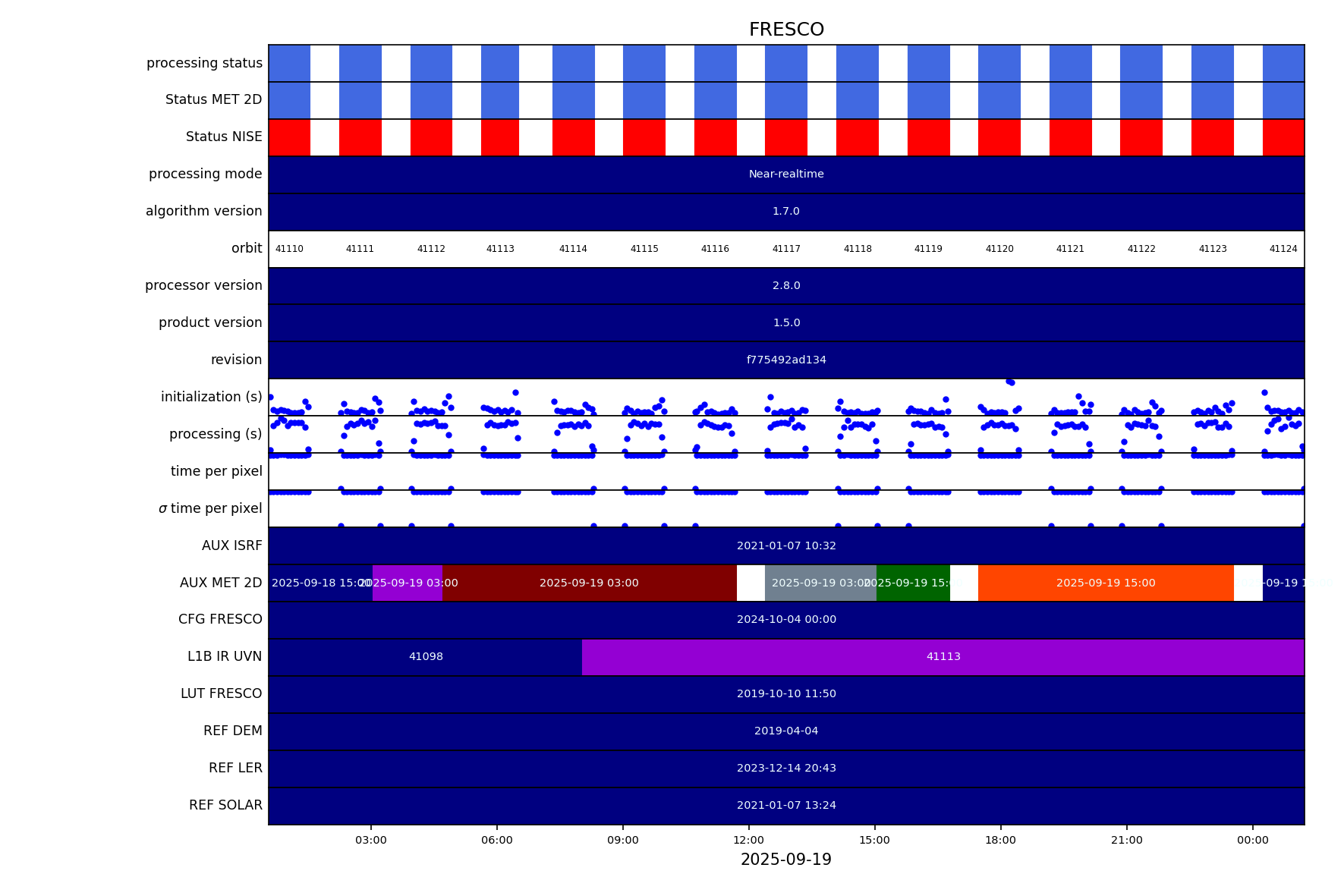Click the gray AUX MET 2D segment

(820, 583)
